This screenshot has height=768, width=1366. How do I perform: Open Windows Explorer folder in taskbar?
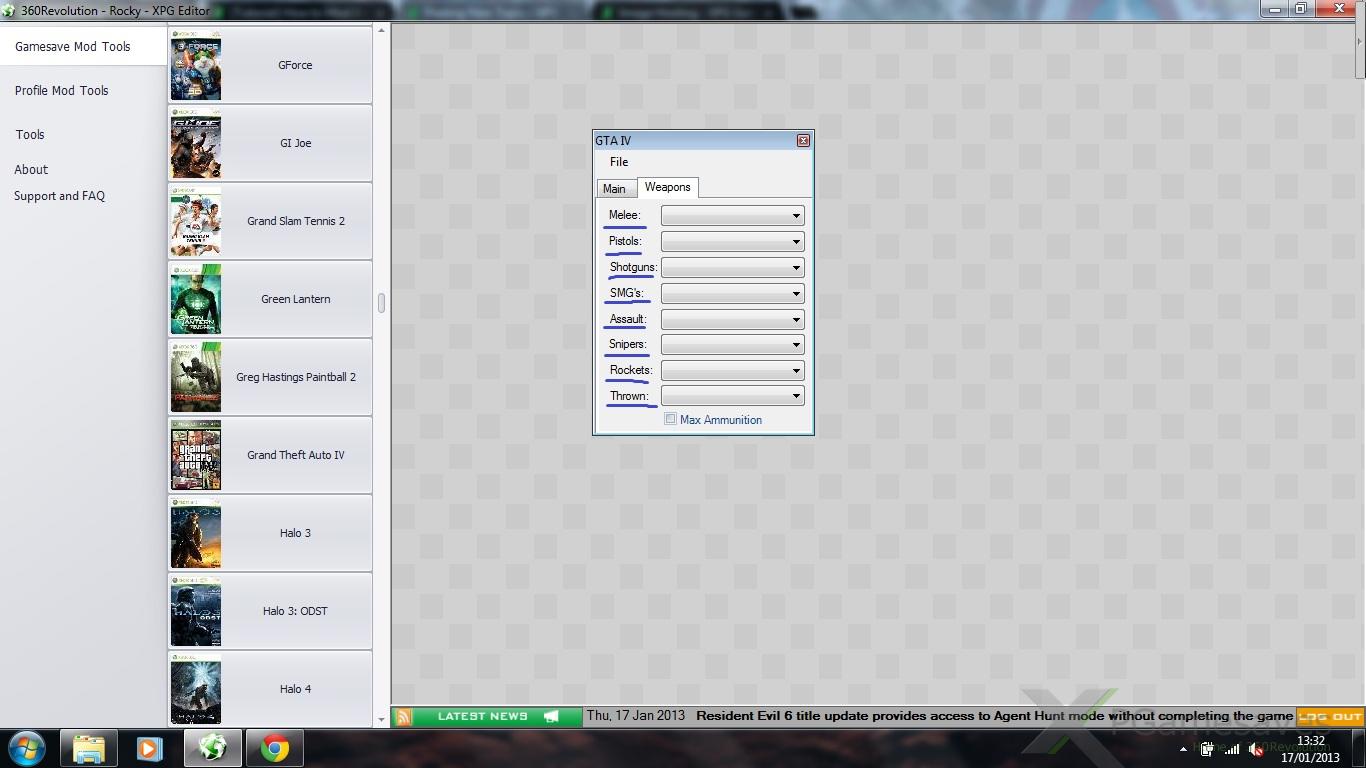pos(89,748)
